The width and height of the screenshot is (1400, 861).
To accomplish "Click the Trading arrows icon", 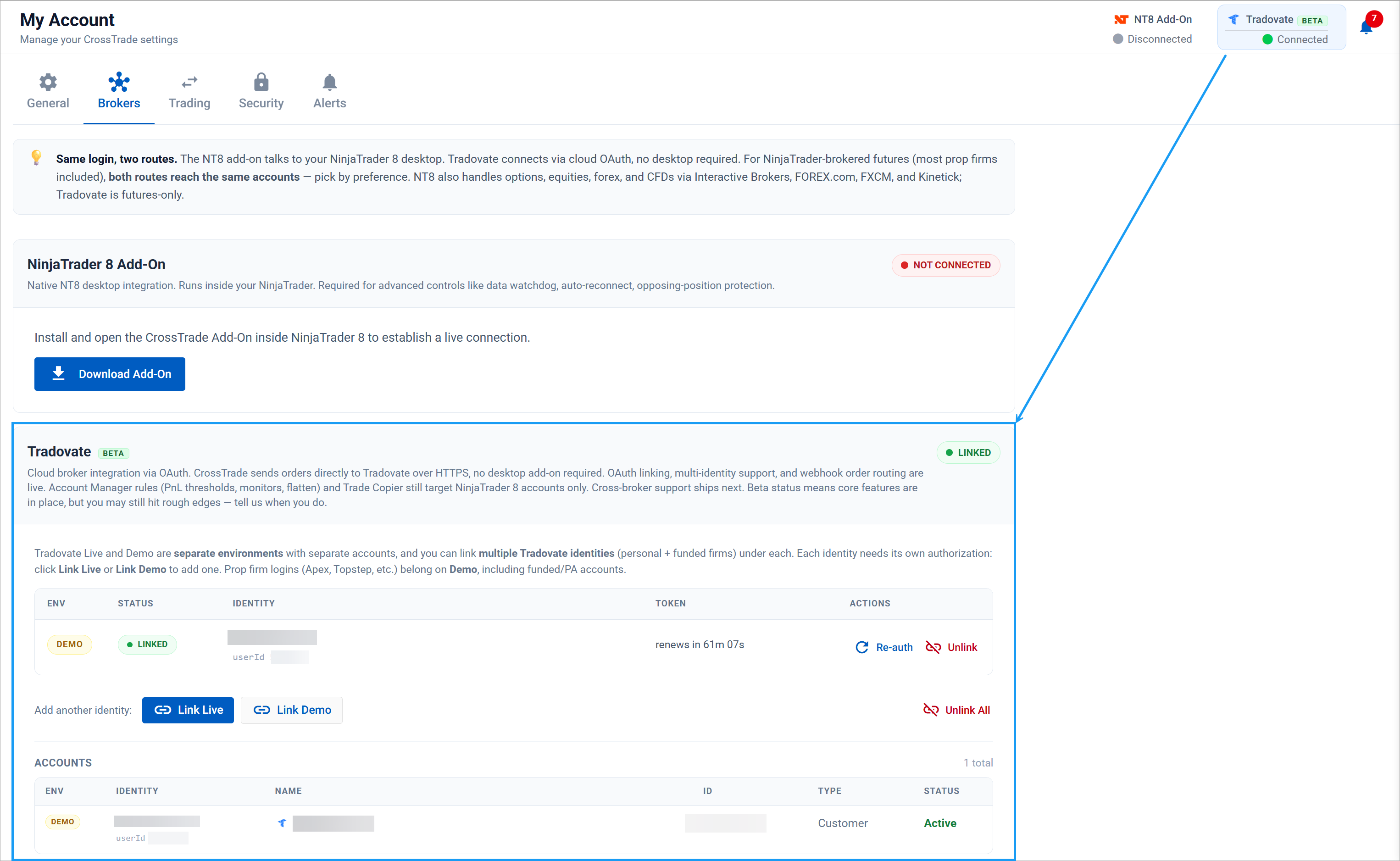I will pos(189,83).
